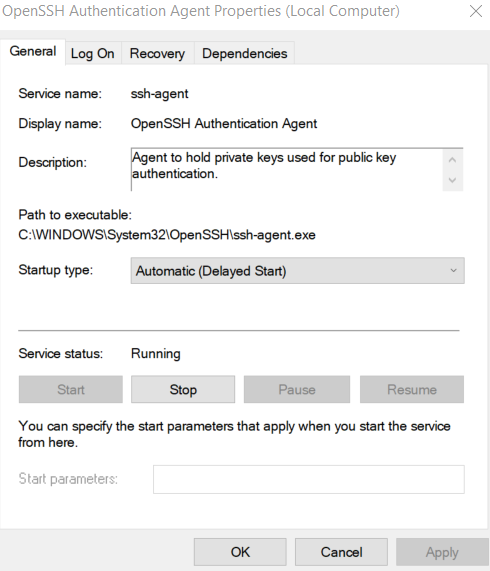Switch to the Recovery tab

click(x=157, y=54)
